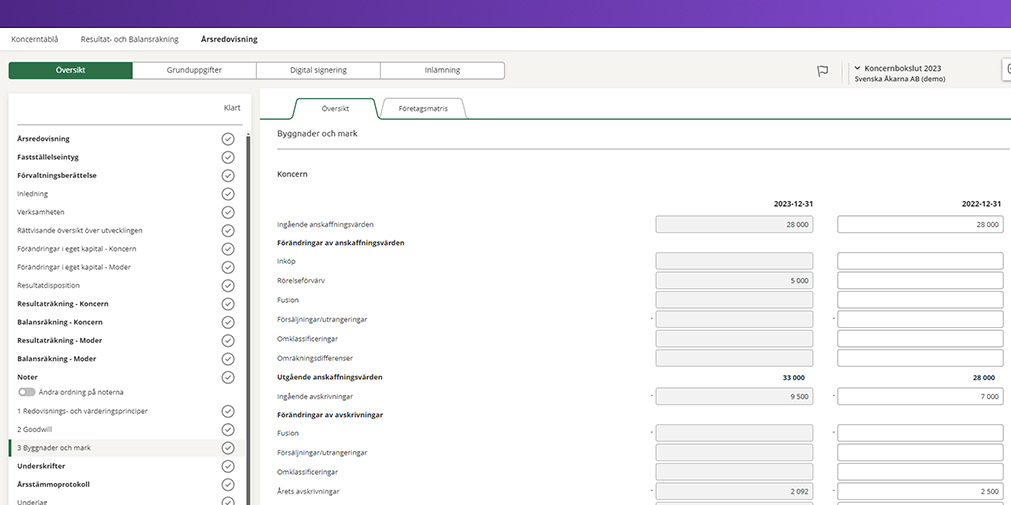Open Rättvisande översikt över utvecklingen

pos(80,231)
